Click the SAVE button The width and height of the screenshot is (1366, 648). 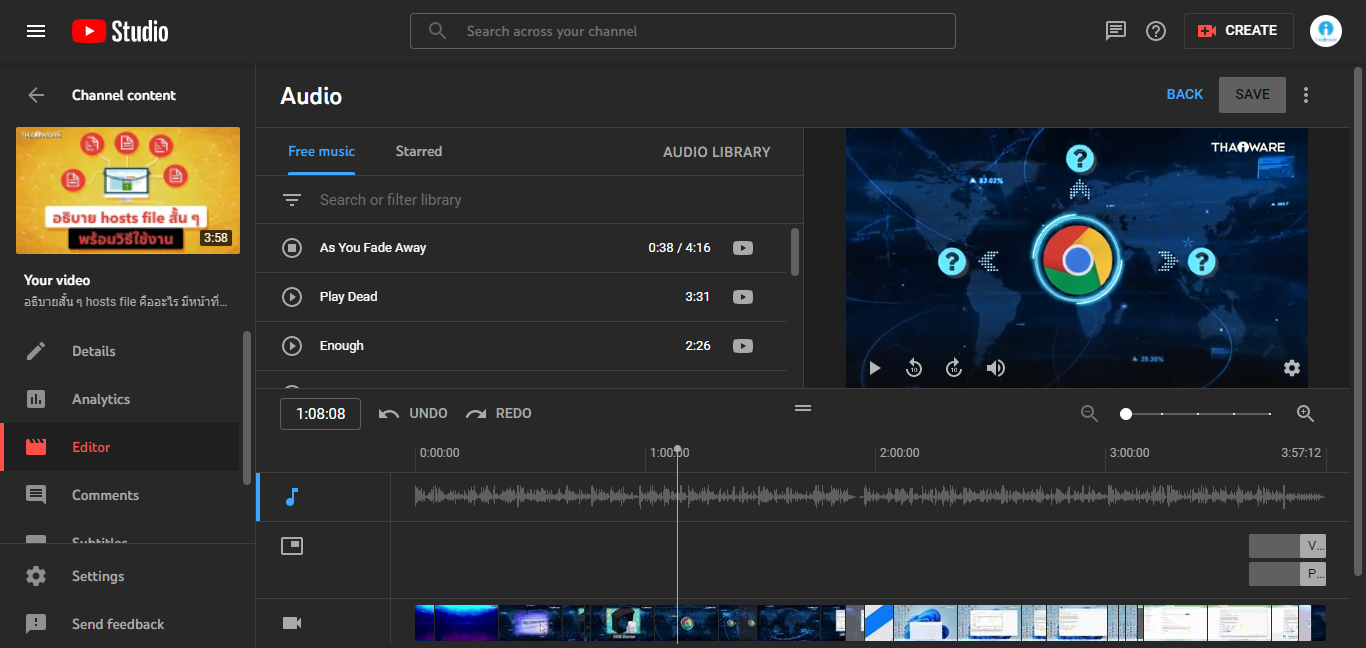click(x=1252, y=95)
